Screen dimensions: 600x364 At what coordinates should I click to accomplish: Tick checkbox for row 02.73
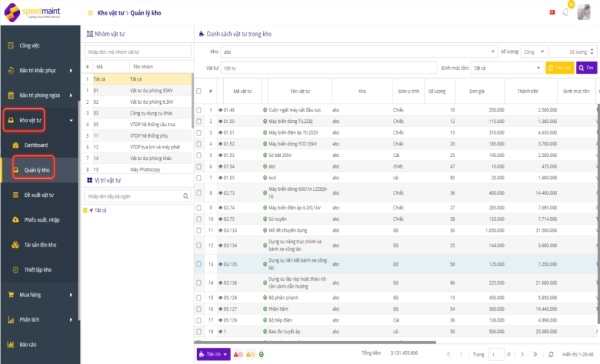pyautogui.click(x=199, y=193)
